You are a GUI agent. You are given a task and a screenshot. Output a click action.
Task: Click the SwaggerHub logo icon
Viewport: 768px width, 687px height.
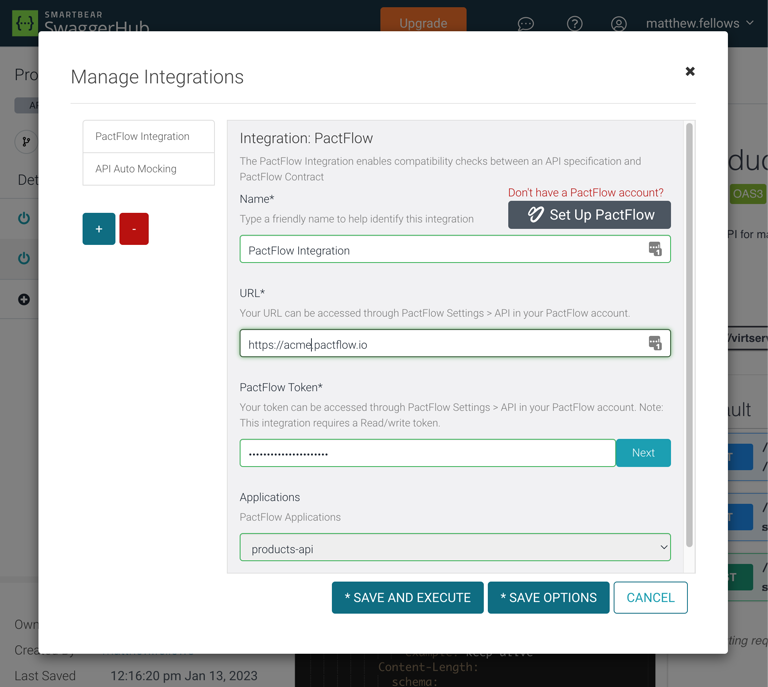coord(25,22)
